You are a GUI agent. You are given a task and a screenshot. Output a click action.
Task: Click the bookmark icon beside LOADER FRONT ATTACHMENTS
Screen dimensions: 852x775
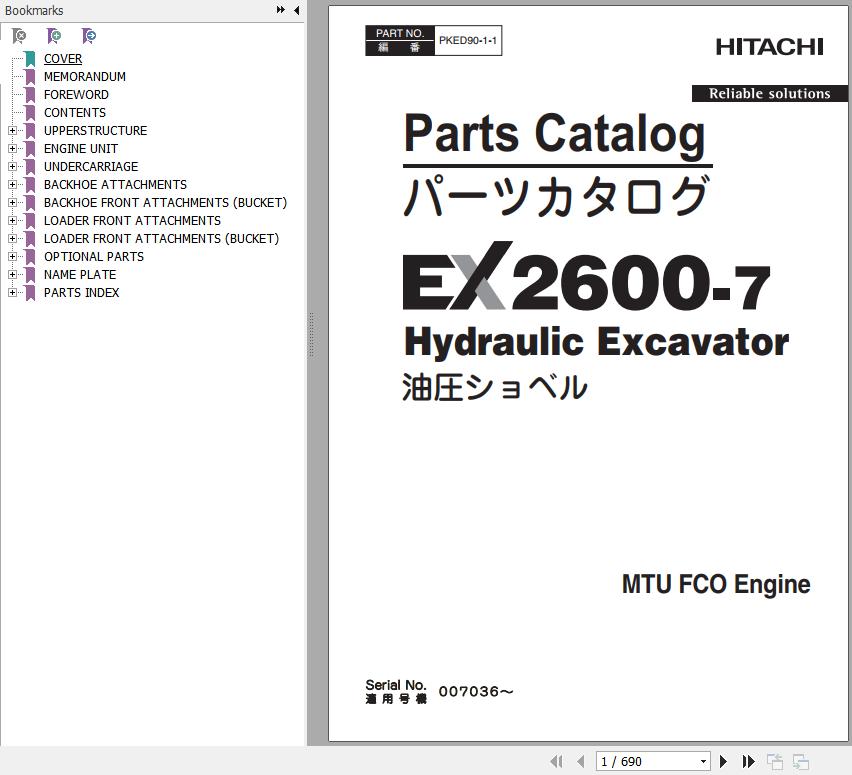[30, 221]
